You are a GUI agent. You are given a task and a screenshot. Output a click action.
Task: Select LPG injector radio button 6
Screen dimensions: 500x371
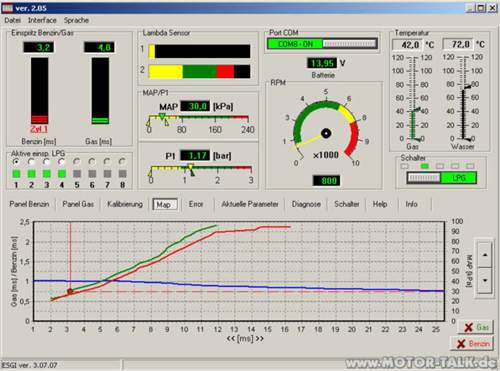[x=92, y=162]
